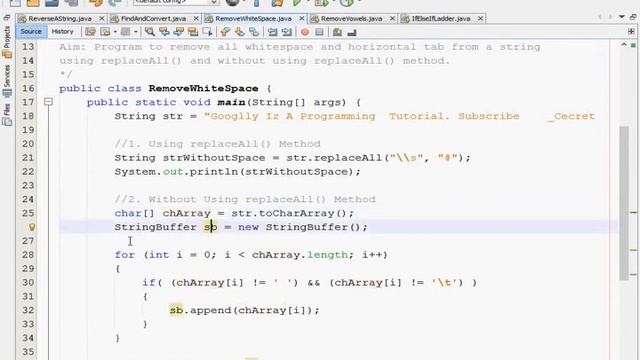Open the project configuration combo box
The width and height of the screenshot is (640, 360).
click(176, 2)
